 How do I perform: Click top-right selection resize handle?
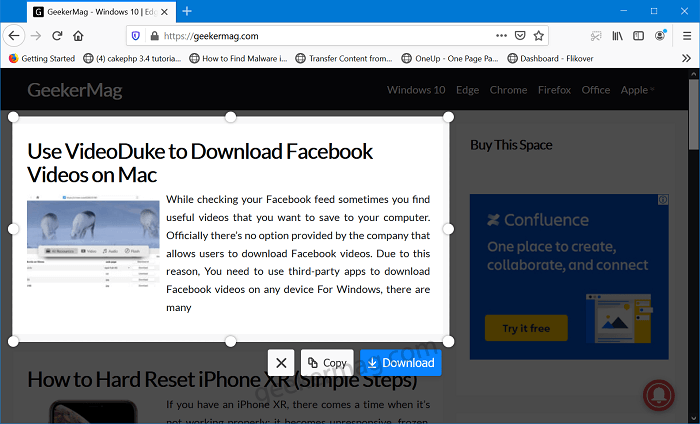448,117
